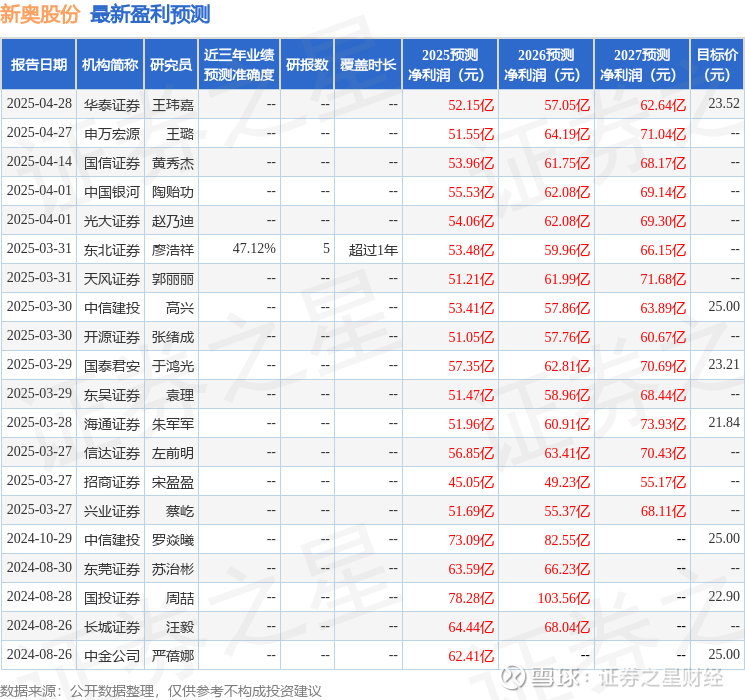Select the 机构简称 column header
The height and width of the screenshot is (700, 745).
click(x=110, y=65)
